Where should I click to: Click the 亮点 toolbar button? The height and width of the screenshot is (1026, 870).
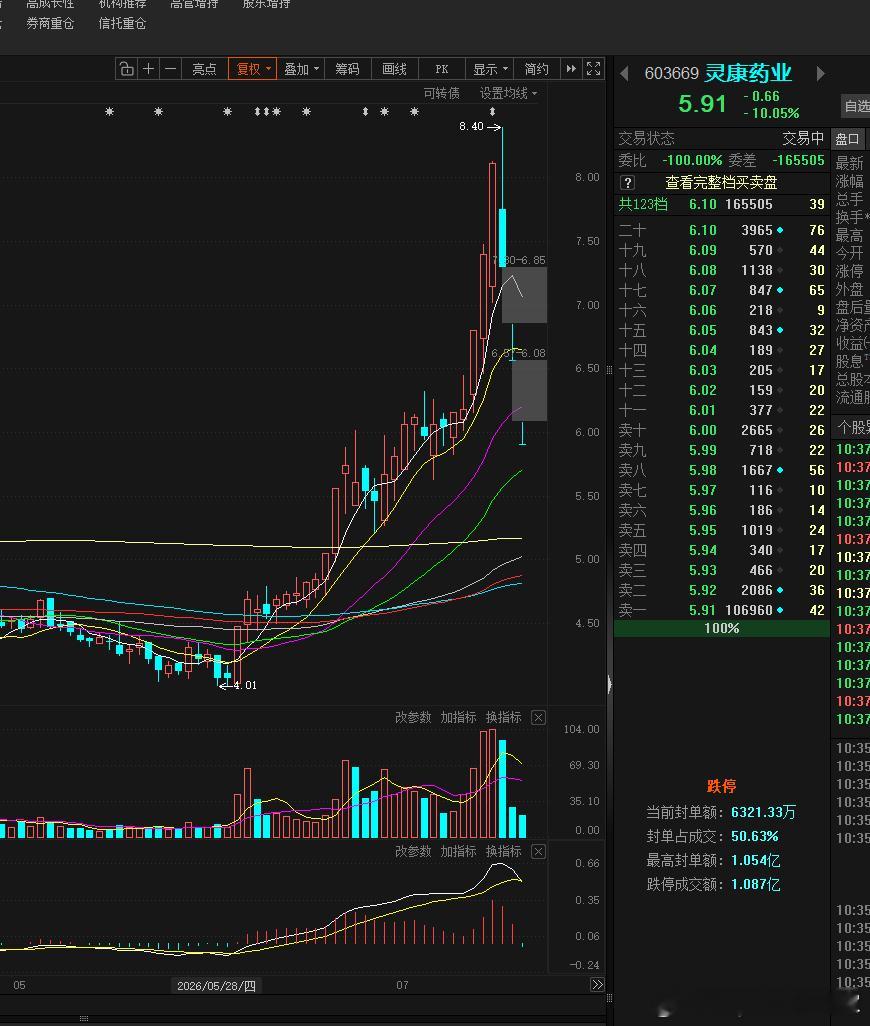click(204, 69)
